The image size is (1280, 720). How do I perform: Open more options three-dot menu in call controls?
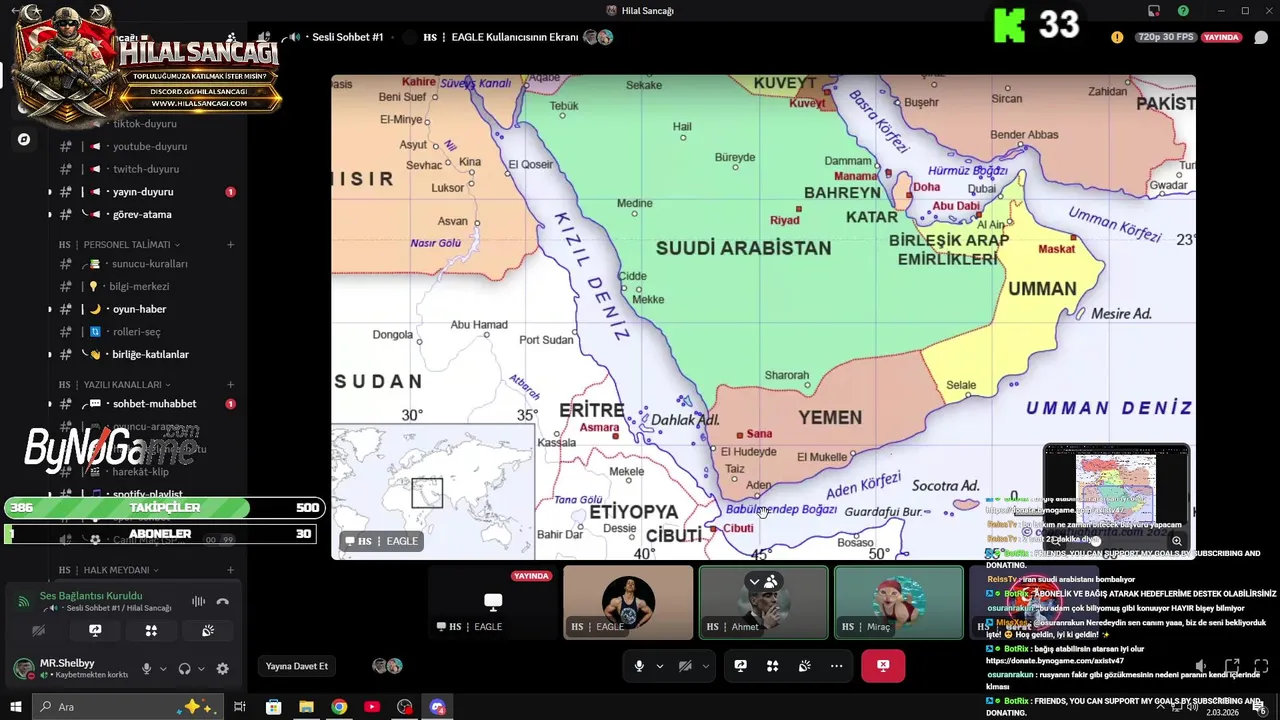836,666
